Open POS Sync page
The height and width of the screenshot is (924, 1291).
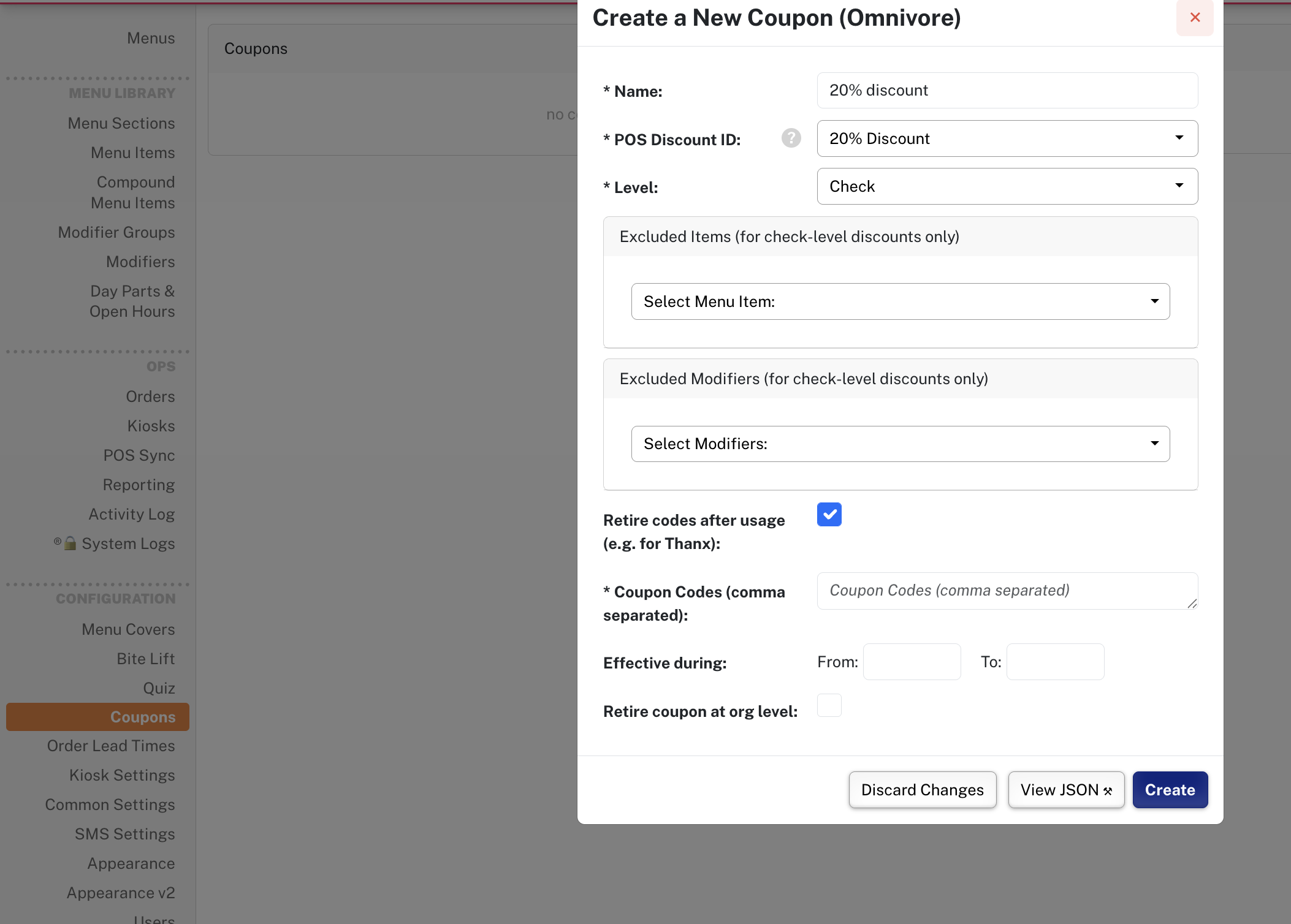(139, 455)
